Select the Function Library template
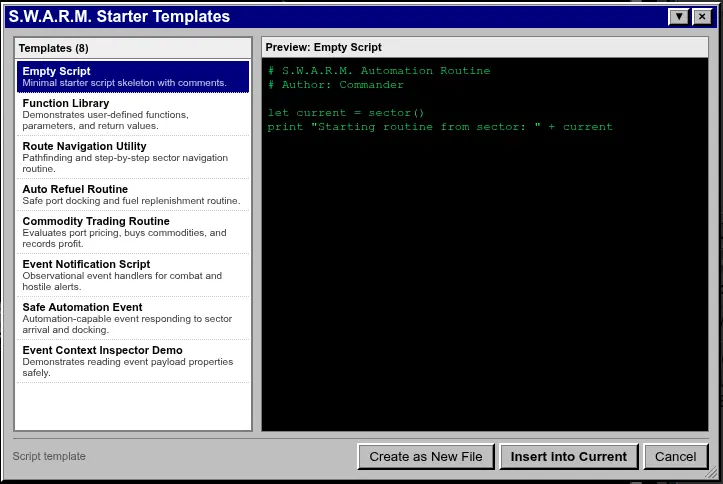Viewport: 723px width, 484px height. [x=133, y=114]
